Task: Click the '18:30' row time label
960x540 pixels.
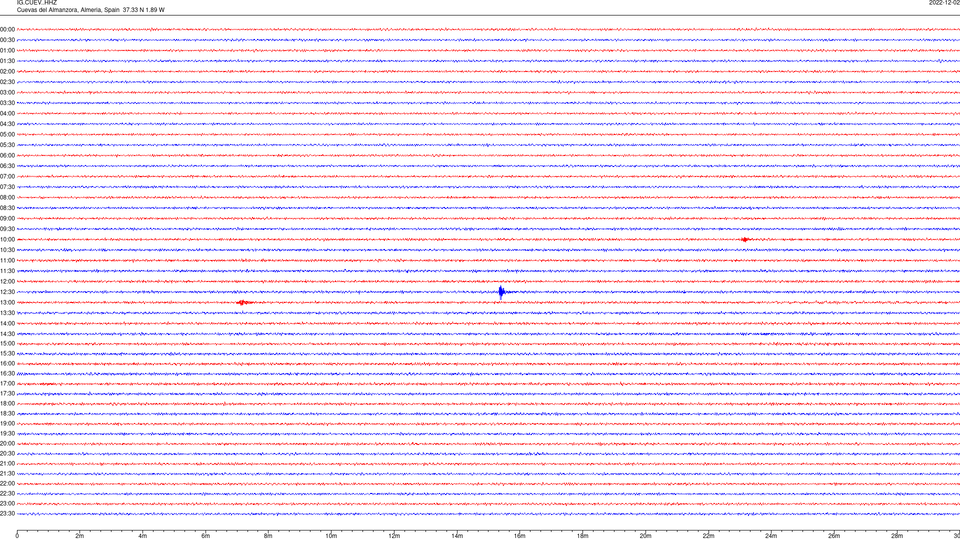Action: tap(7, 414)
